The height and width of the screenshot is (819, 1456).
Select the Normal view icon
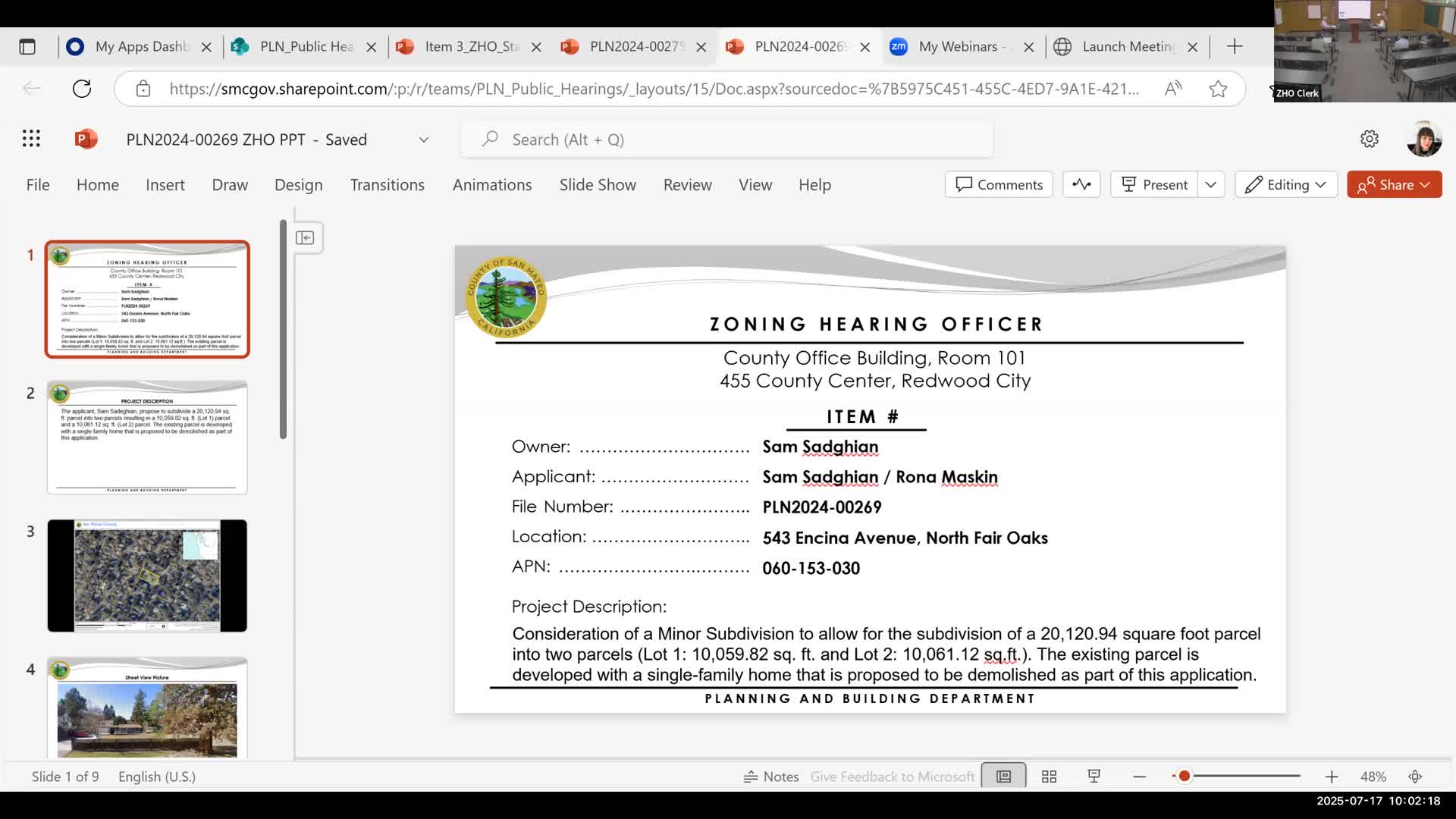coord(1003,776)
